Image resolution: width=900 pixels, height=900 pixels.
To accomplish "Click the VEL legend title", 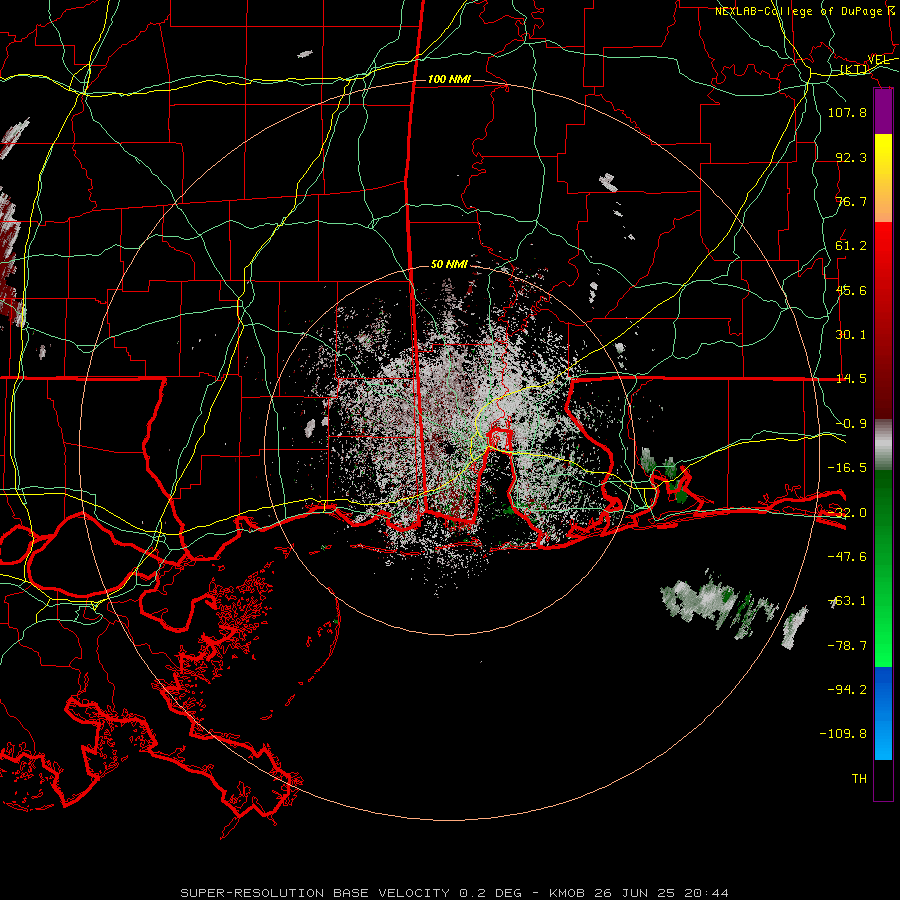I will (x=878, y=60).
